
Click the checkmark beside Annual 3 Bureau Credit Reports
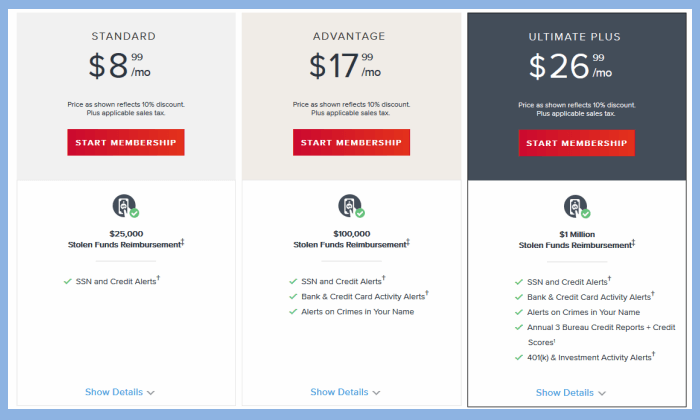[519, 328]
